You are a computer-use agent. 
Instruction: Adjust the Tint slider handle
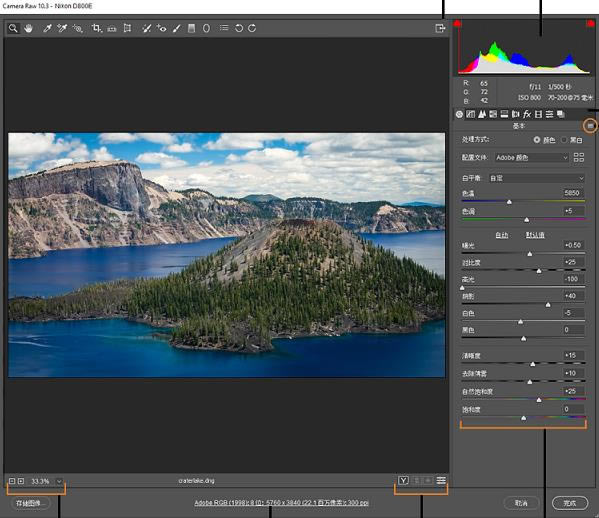(527, 220)
